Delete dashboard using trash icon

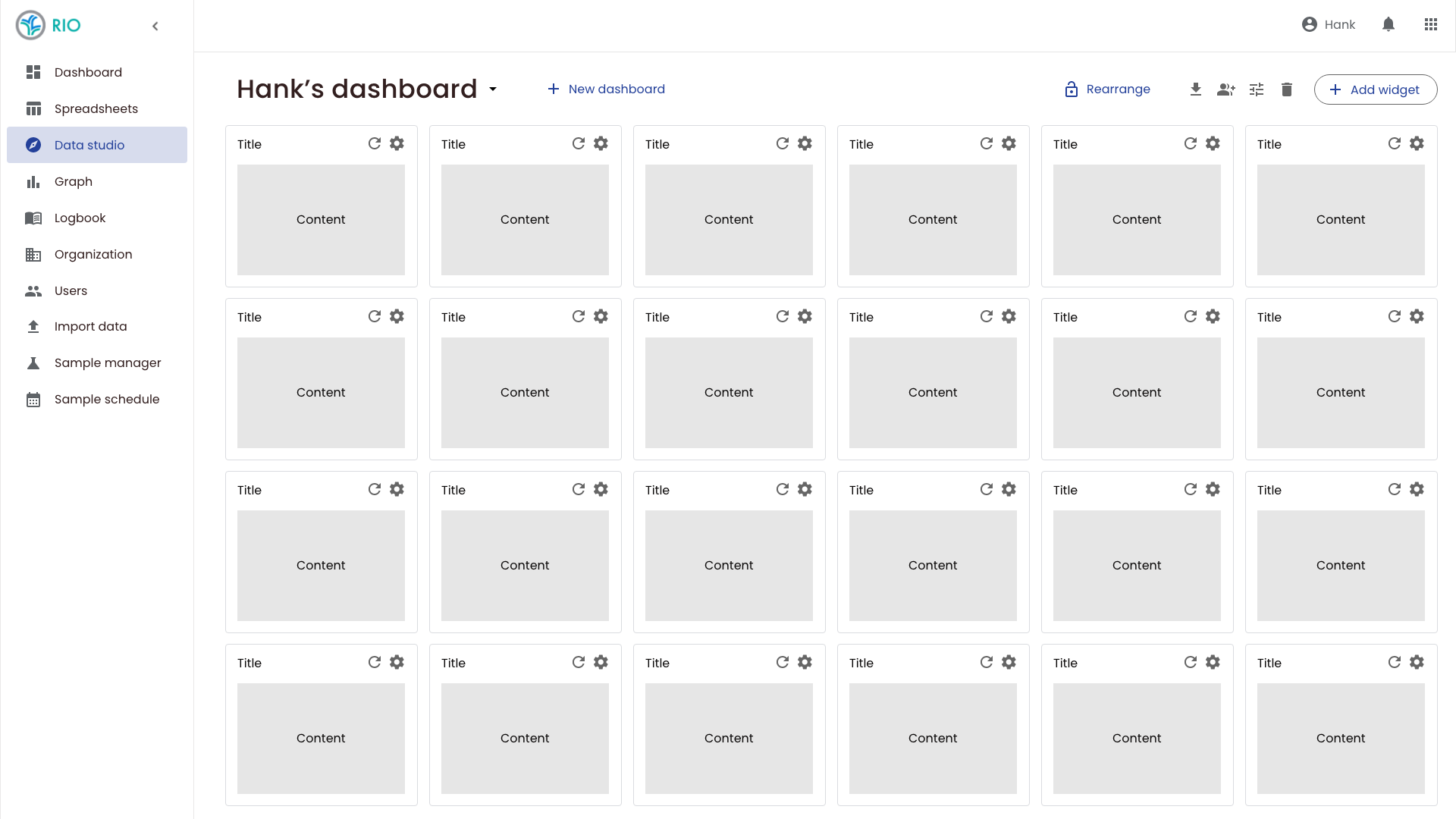[x=1287, y=89]
